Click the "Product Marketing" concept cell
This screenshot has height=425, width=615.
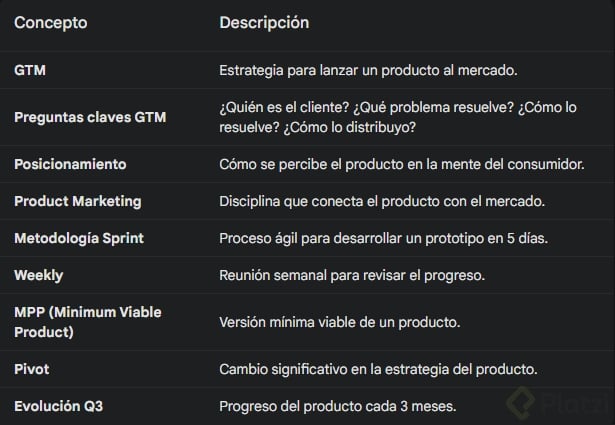[78, 201]
